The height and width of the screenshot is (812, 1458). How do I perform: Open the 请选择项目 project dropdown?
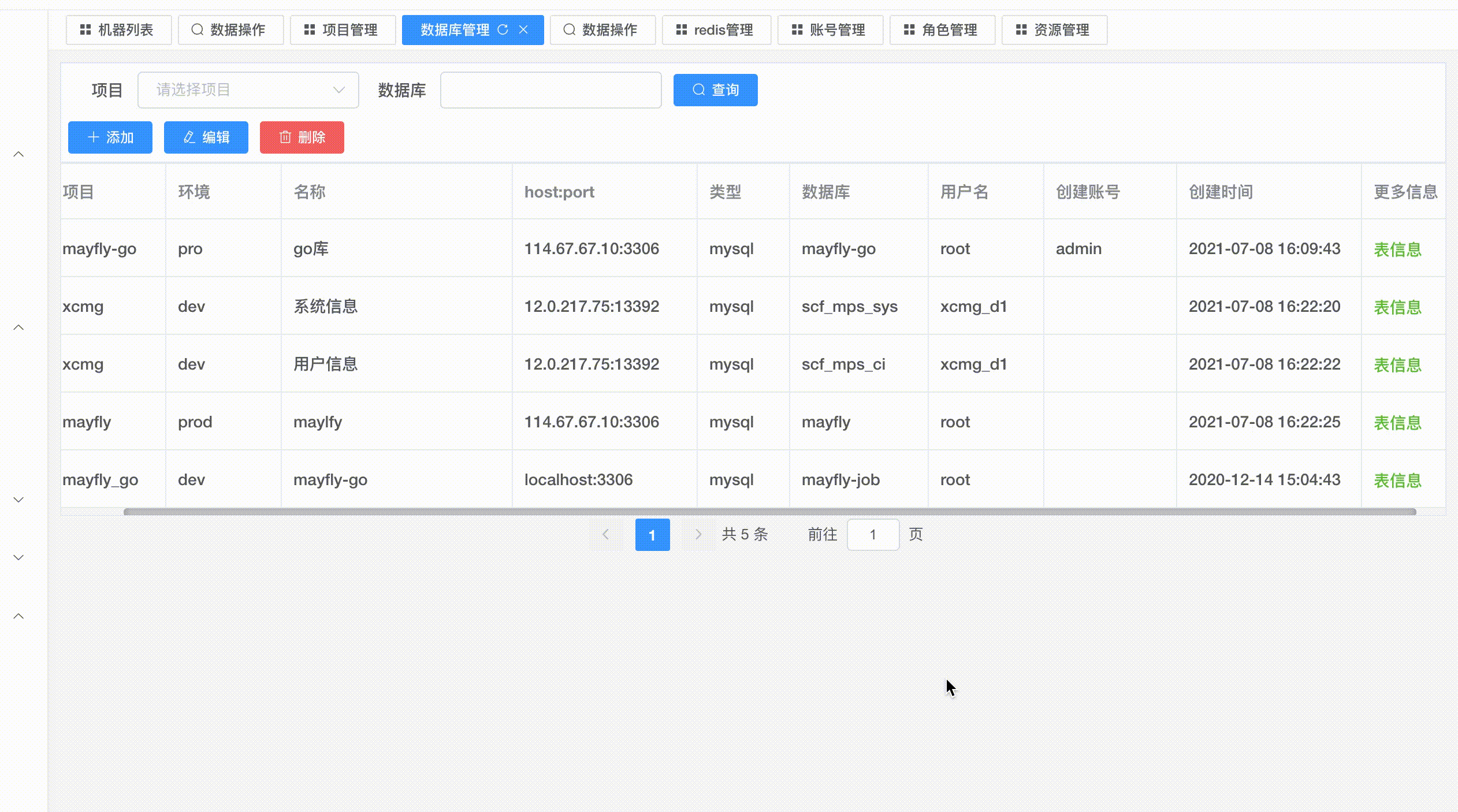click(x=247, y=90)
